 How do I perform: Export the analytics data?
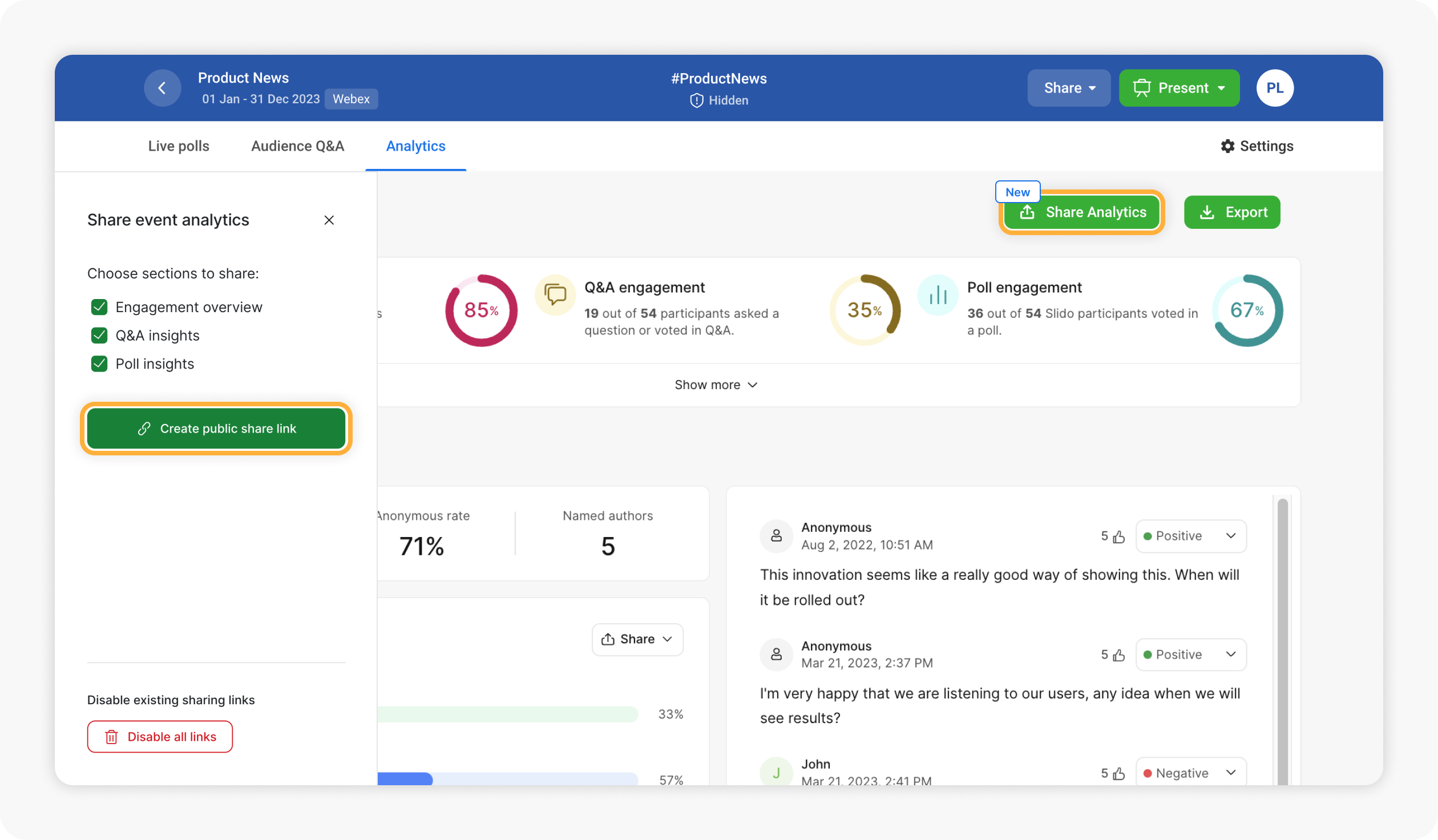coord(1232,212)
